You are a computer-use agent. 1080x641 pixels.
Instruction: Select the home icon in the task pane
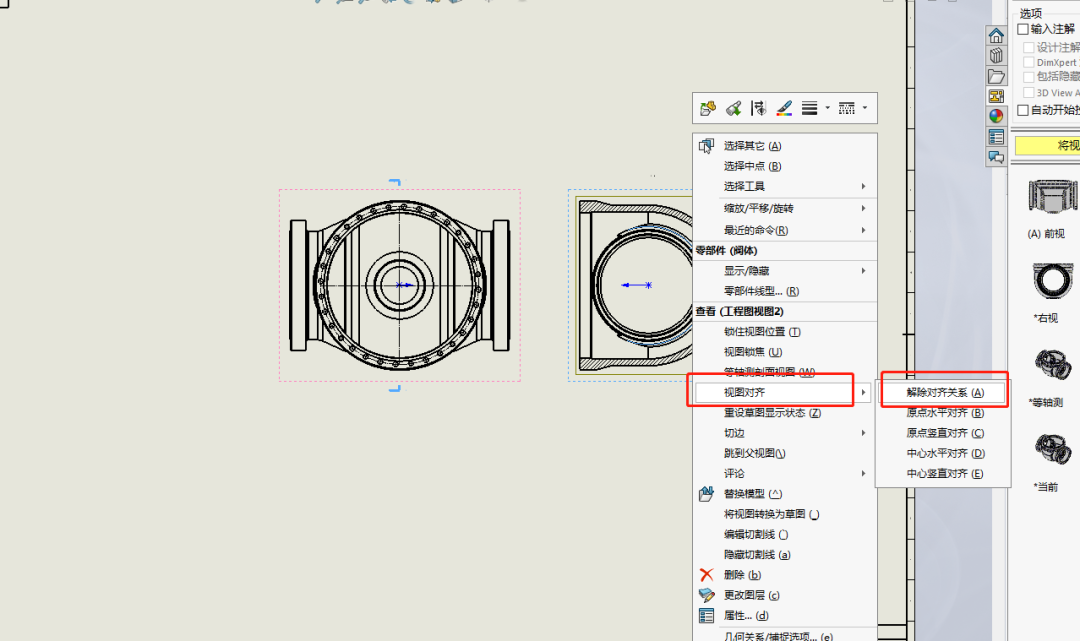coord(996,34)
